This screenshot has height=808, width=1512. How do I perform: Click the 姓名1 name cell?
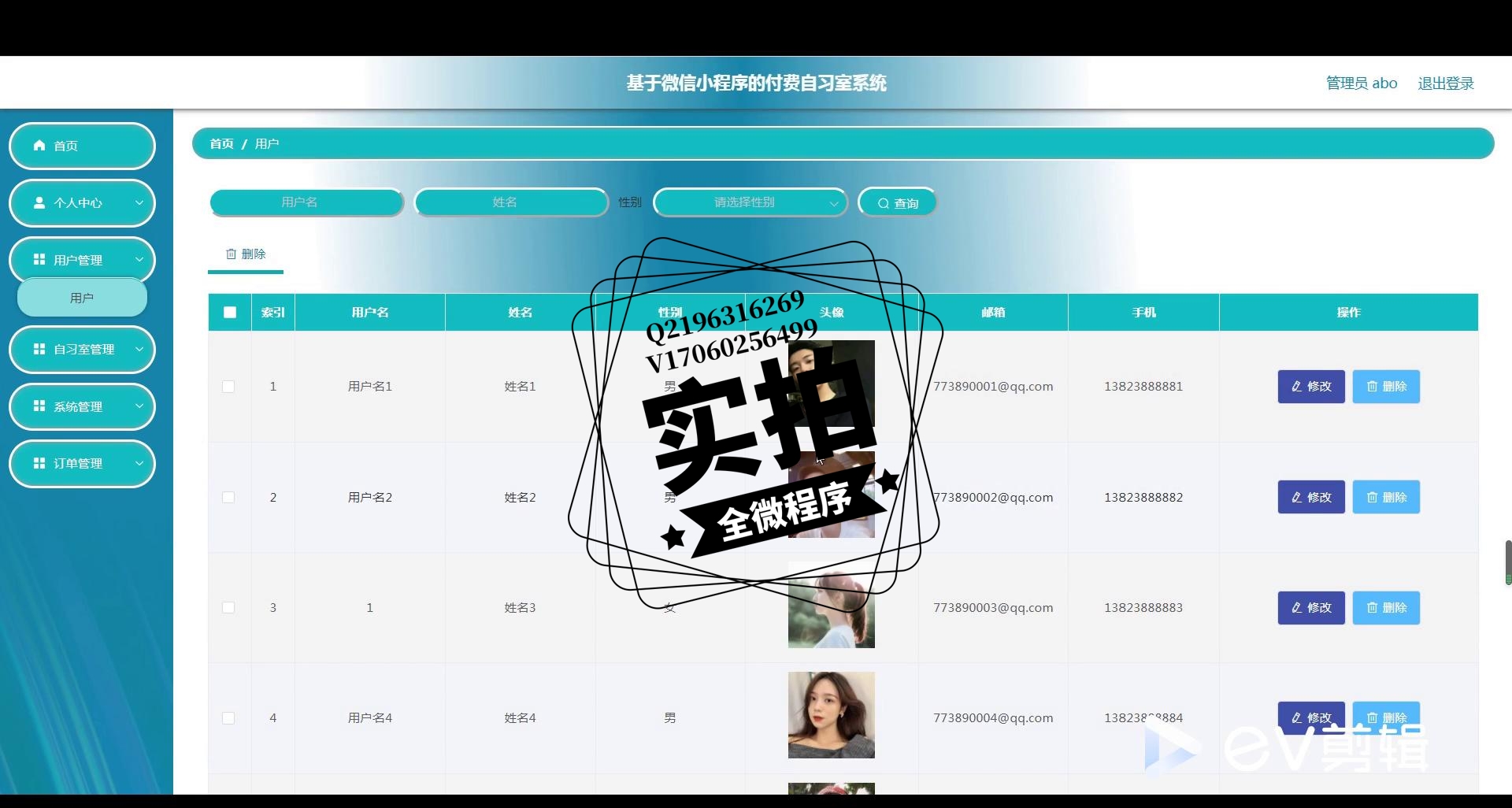(x=520, y=387)
